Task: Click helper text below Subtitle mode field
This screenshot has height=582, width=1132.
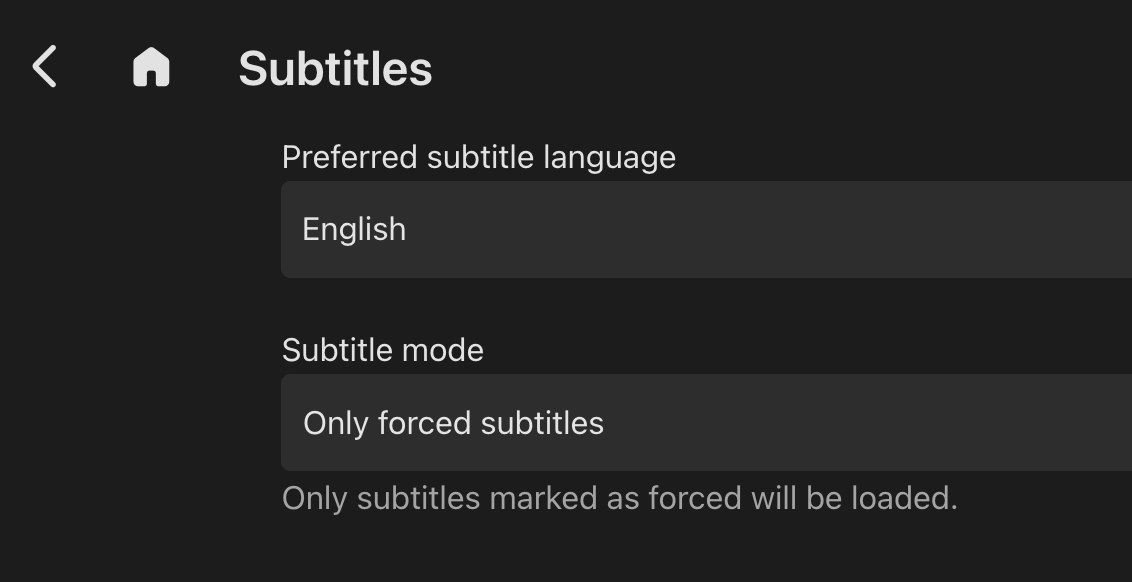Action: coord(619,498)
